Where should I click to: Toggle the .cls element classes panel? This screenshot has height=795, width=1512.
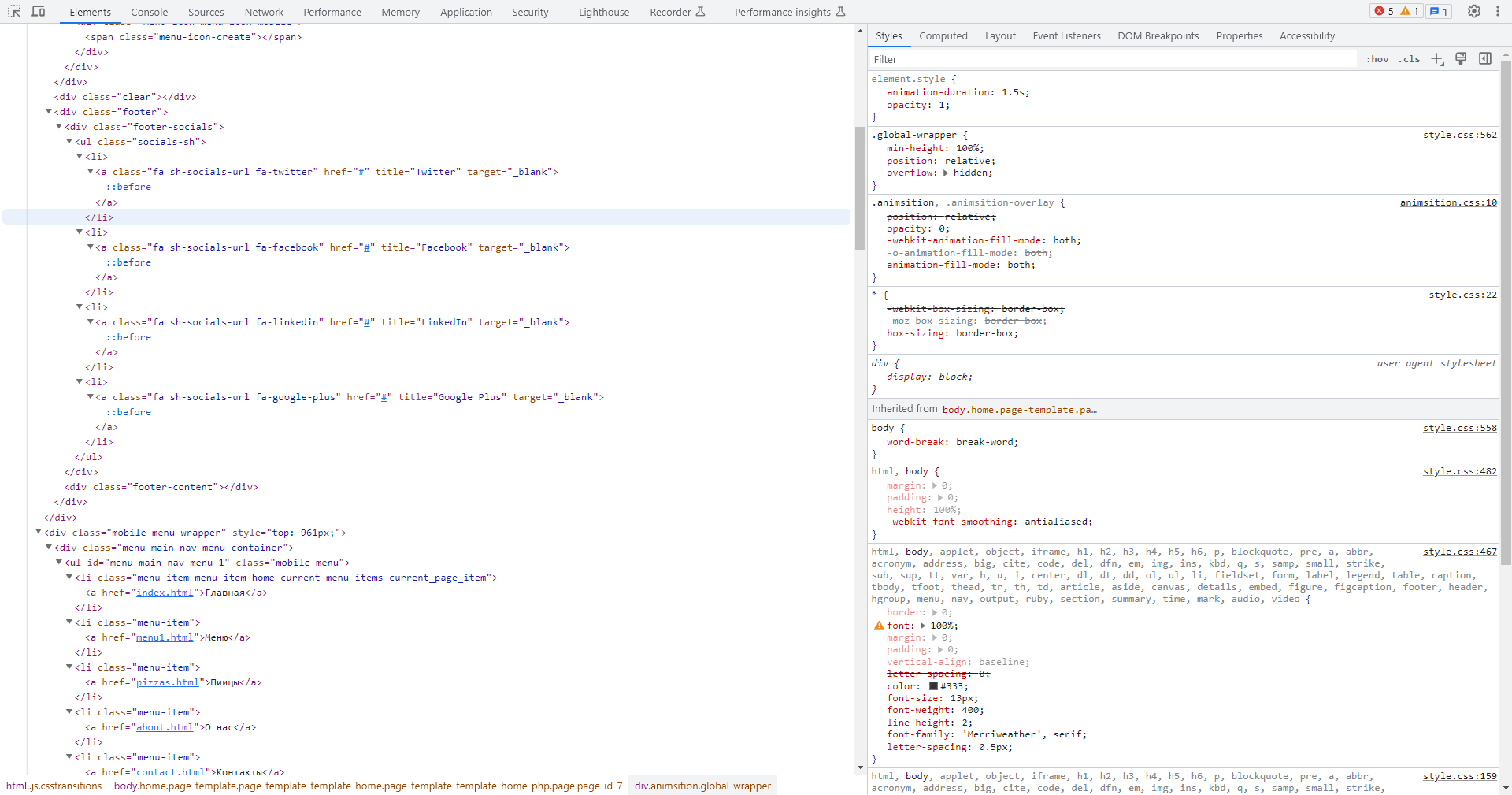1409,59
